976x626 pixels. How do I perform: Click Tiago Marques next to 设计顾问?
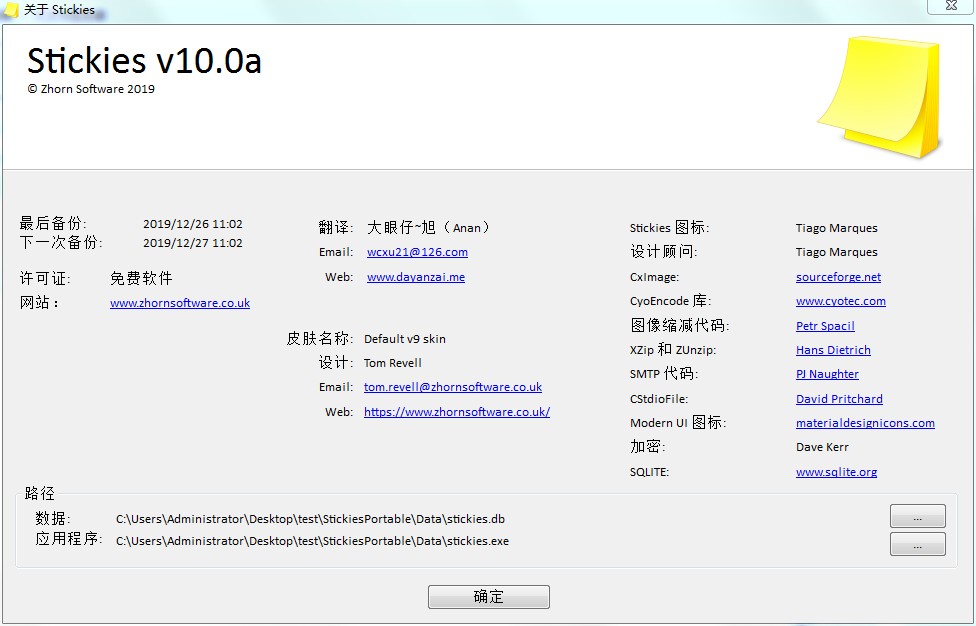[837, 252]
